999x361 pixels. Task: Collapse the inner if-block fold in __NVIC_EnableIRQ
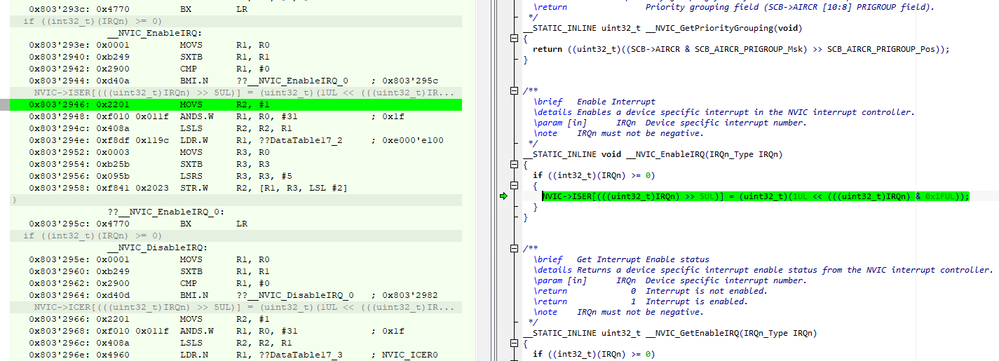coord(514,186)
